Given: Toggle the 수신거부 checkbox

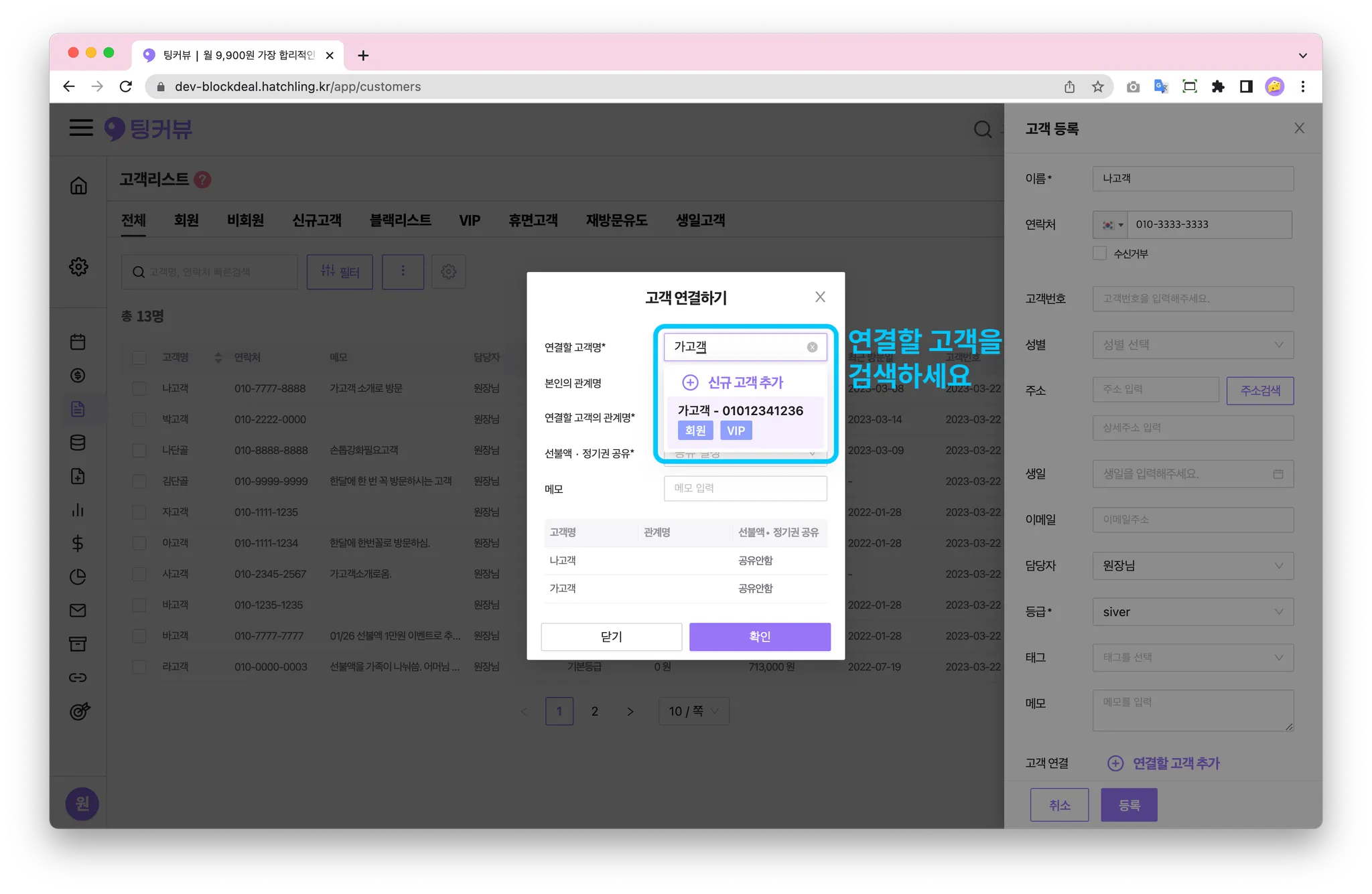Looking at the screenshot, I should [x=1099, y=253].
